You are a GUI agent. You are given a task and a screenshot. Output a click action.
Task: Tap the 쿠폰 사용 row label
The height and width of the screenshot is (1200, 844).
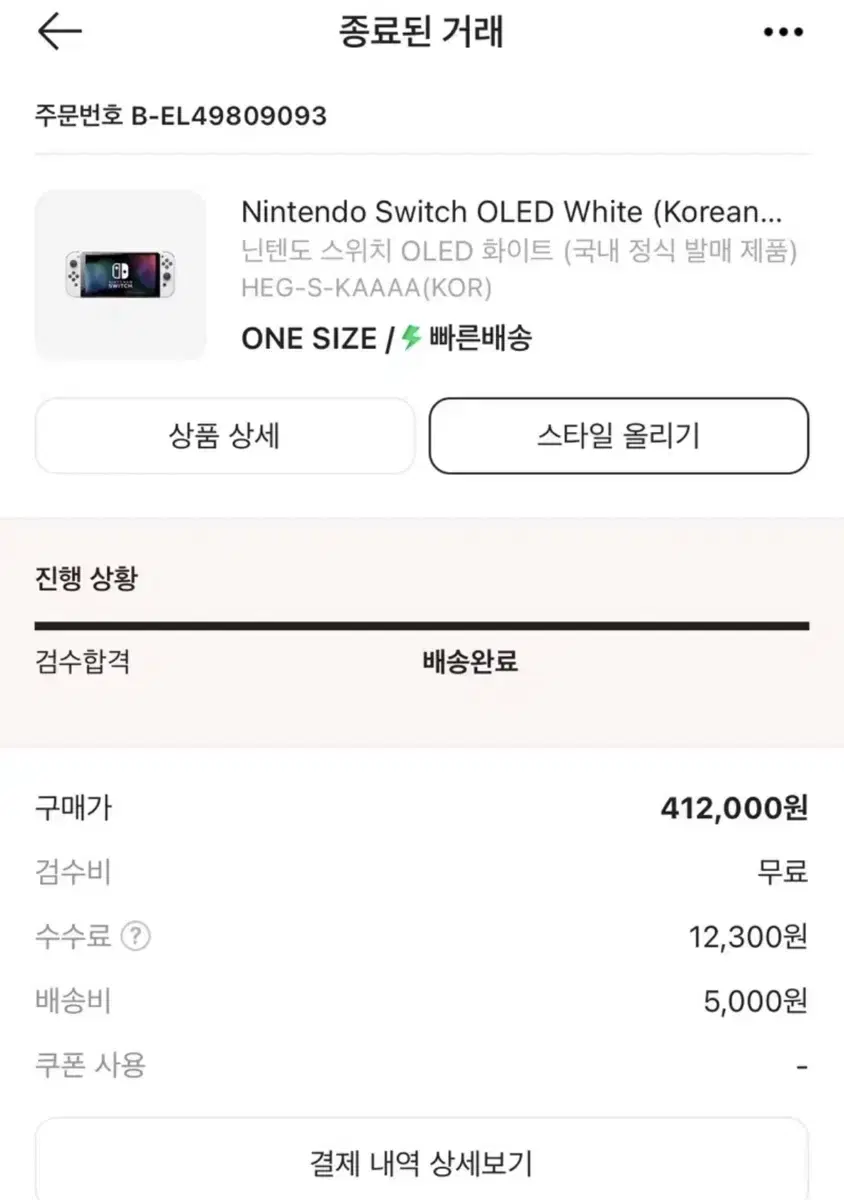pos(90,1065)
